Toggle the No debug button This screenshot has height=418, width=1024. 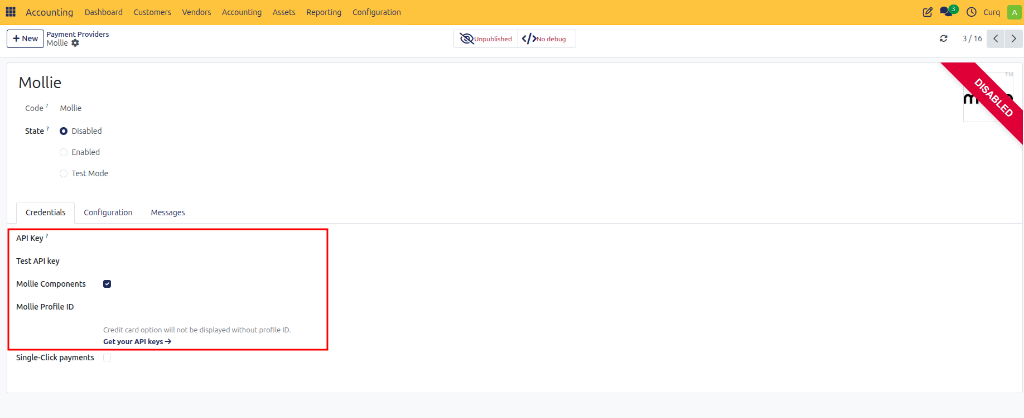coord(547,39)
